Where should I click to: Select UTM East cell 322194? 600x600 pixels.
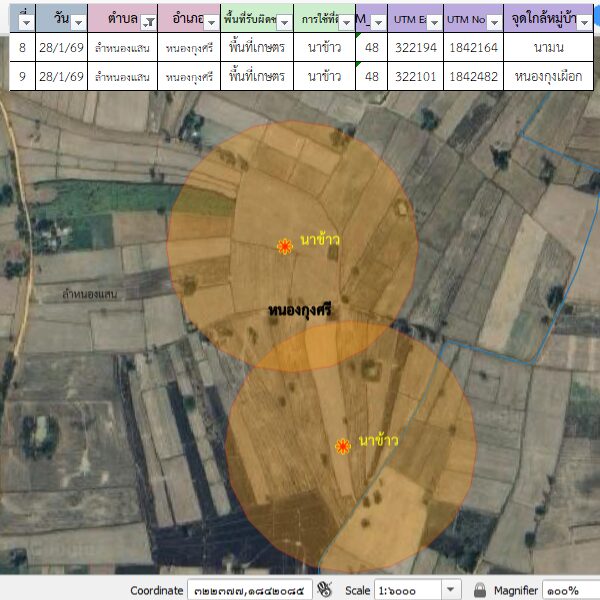415,47
